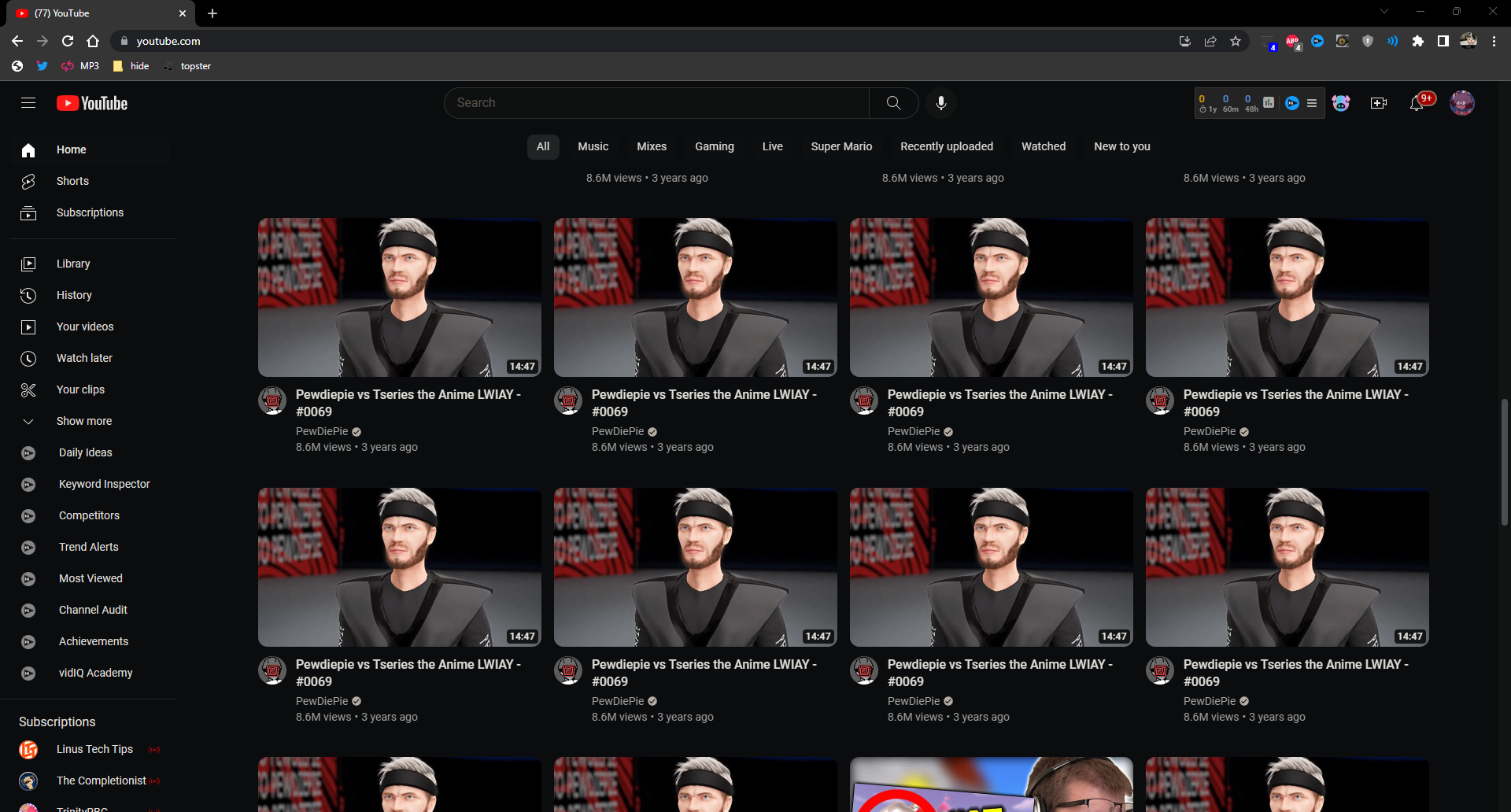Bookmark this page with star icon
The image size is (1511, 812).
(1236, 41)
